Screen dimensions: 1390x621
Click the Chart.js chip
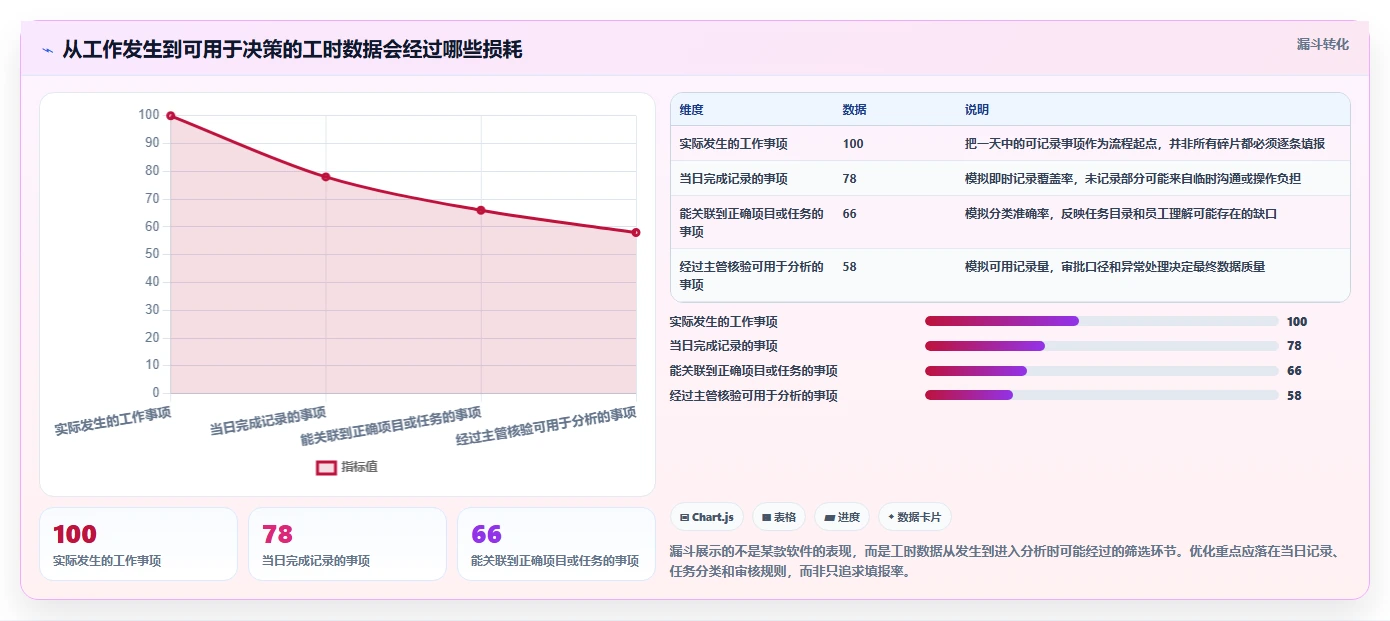click(706, 517)
